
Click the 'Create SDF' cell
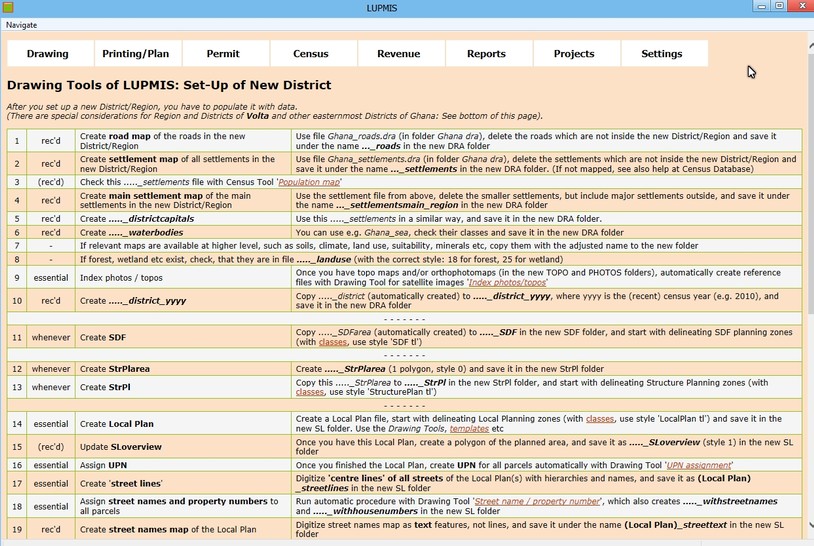183,337
